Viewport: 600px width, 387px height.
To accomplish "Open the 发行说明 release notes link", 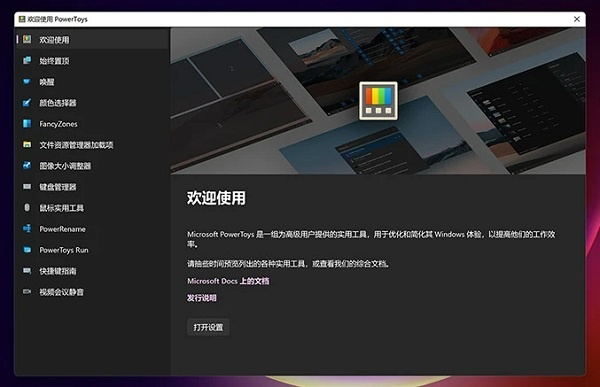I will click(x=202, y=298).
